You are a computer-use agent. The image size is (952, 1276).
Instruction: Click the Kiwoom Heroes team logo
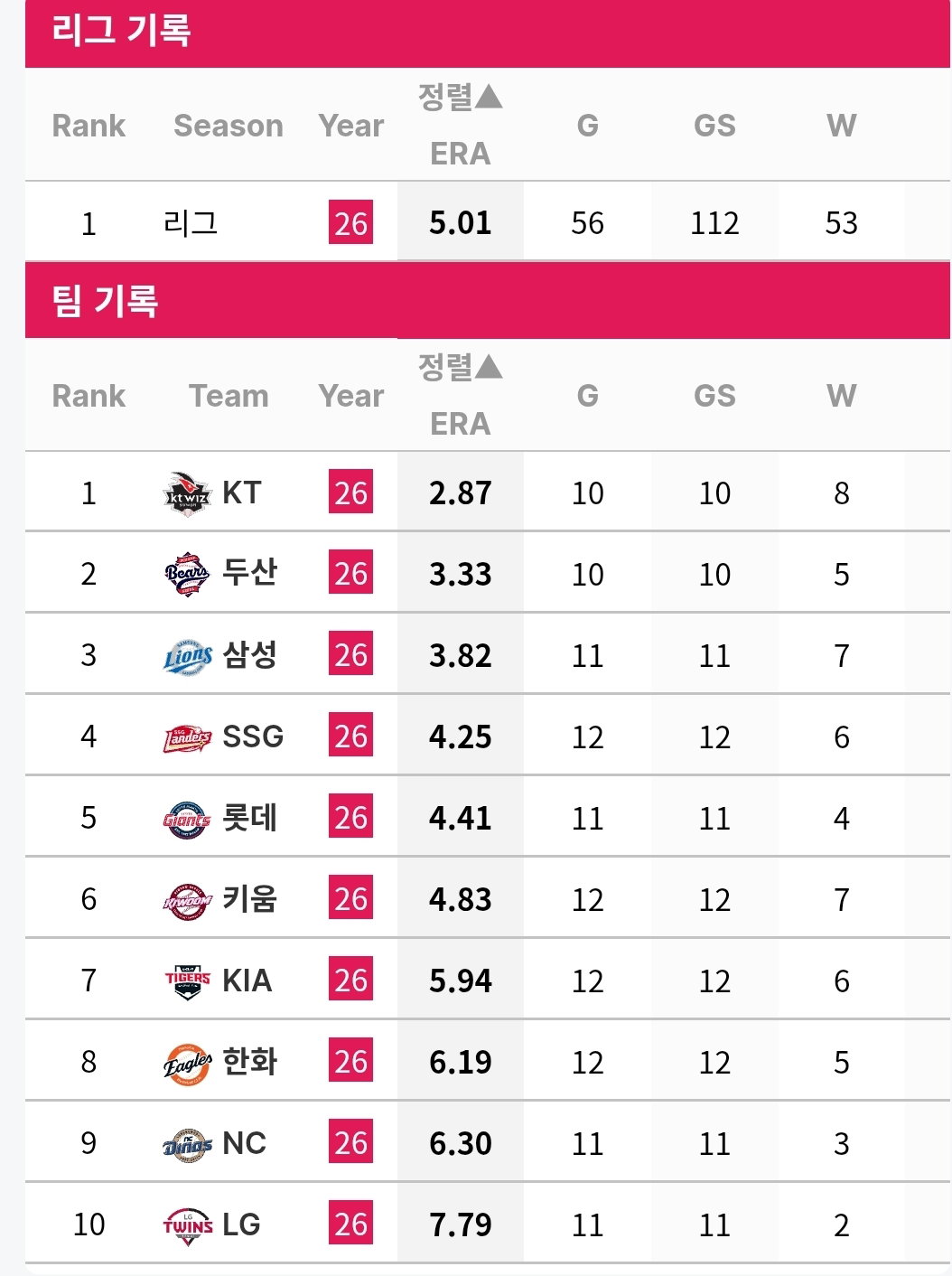(187, 900)
